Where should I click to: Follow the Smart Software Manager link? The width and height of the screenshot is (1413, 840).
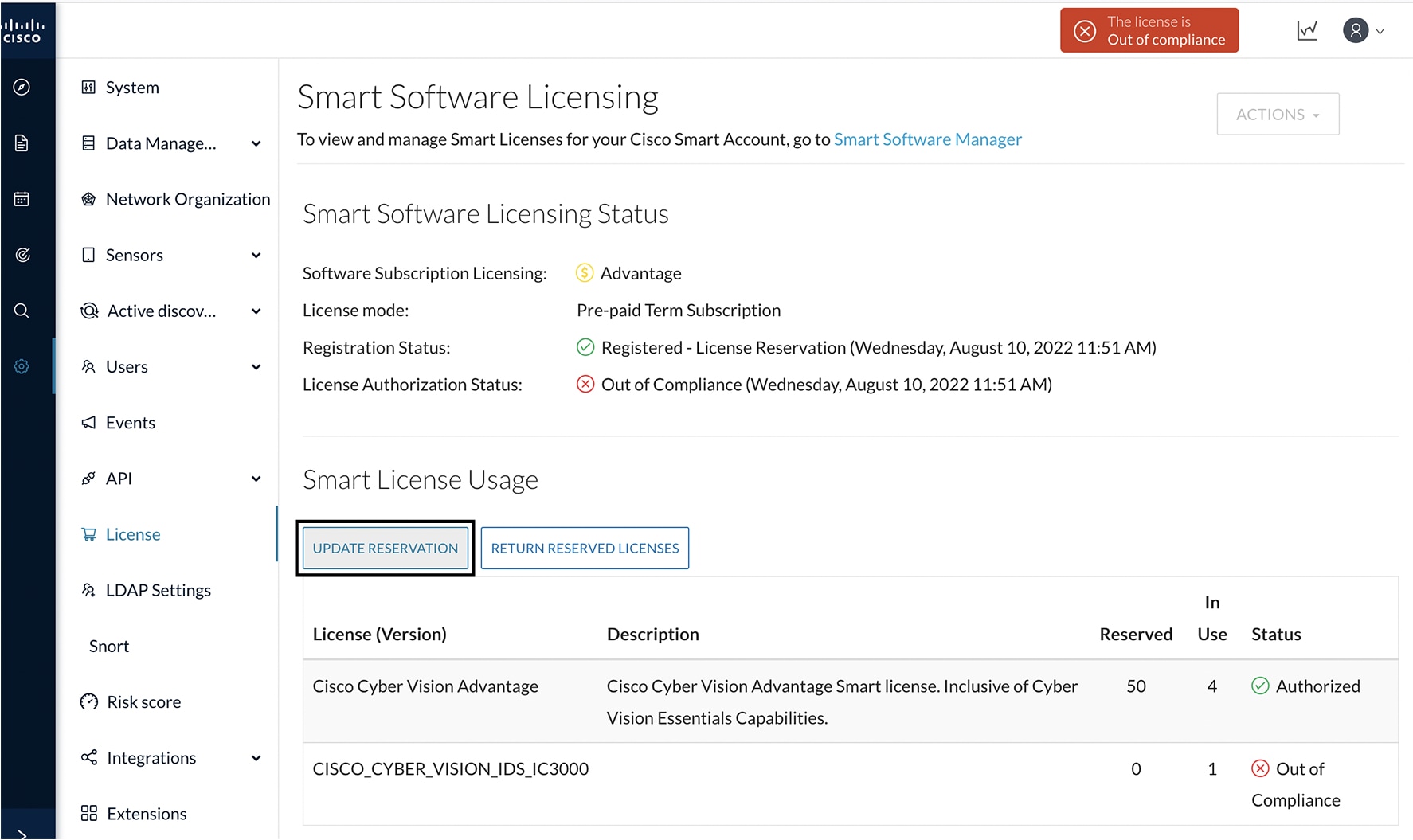(927, 139)
